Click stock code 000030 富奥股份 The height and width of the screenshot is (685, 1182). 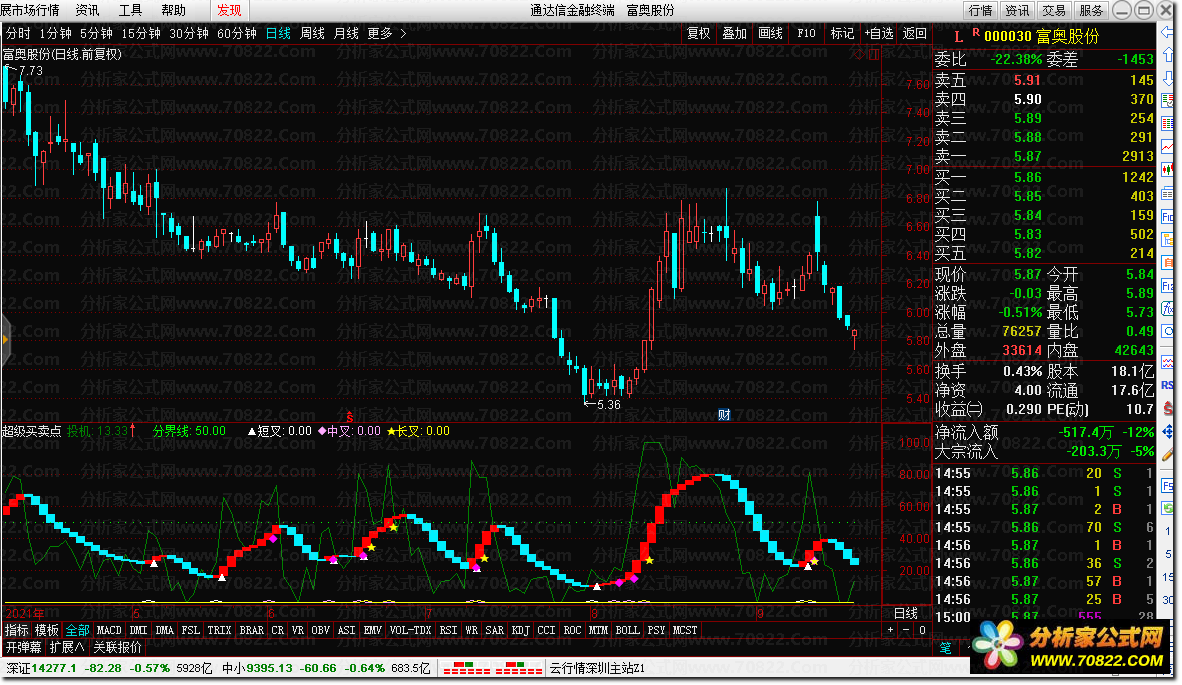(x=1041, y=36)
